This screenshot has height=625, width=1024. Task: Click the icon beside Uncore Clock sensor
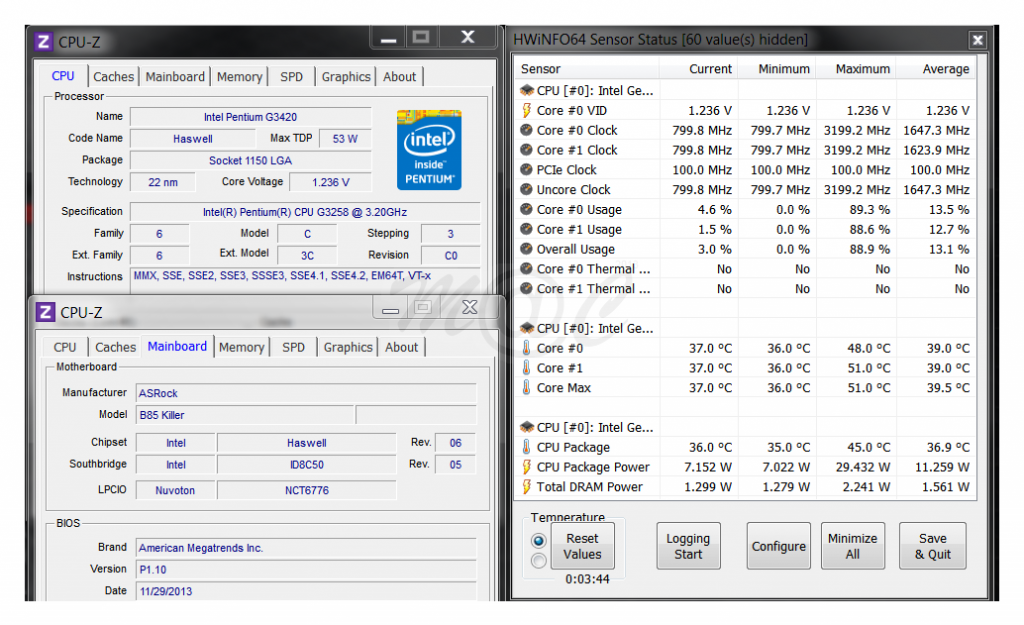click(x=526, y=189)
